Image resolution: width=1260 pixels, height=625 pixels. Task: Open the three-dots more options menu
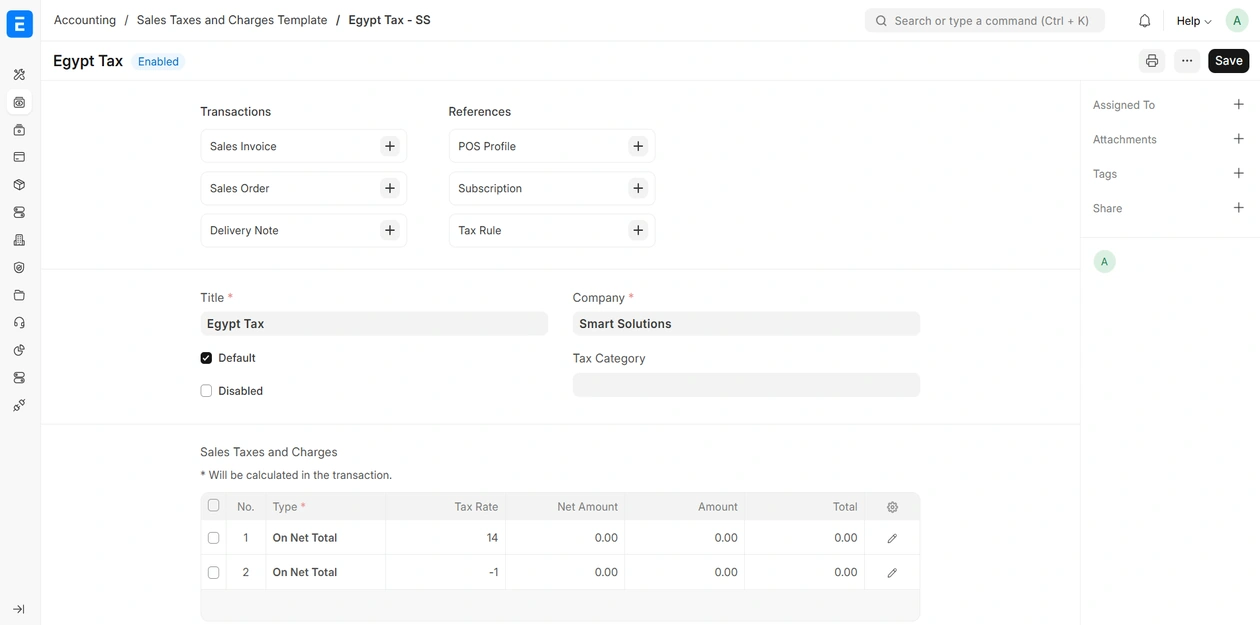point(1187,61)
